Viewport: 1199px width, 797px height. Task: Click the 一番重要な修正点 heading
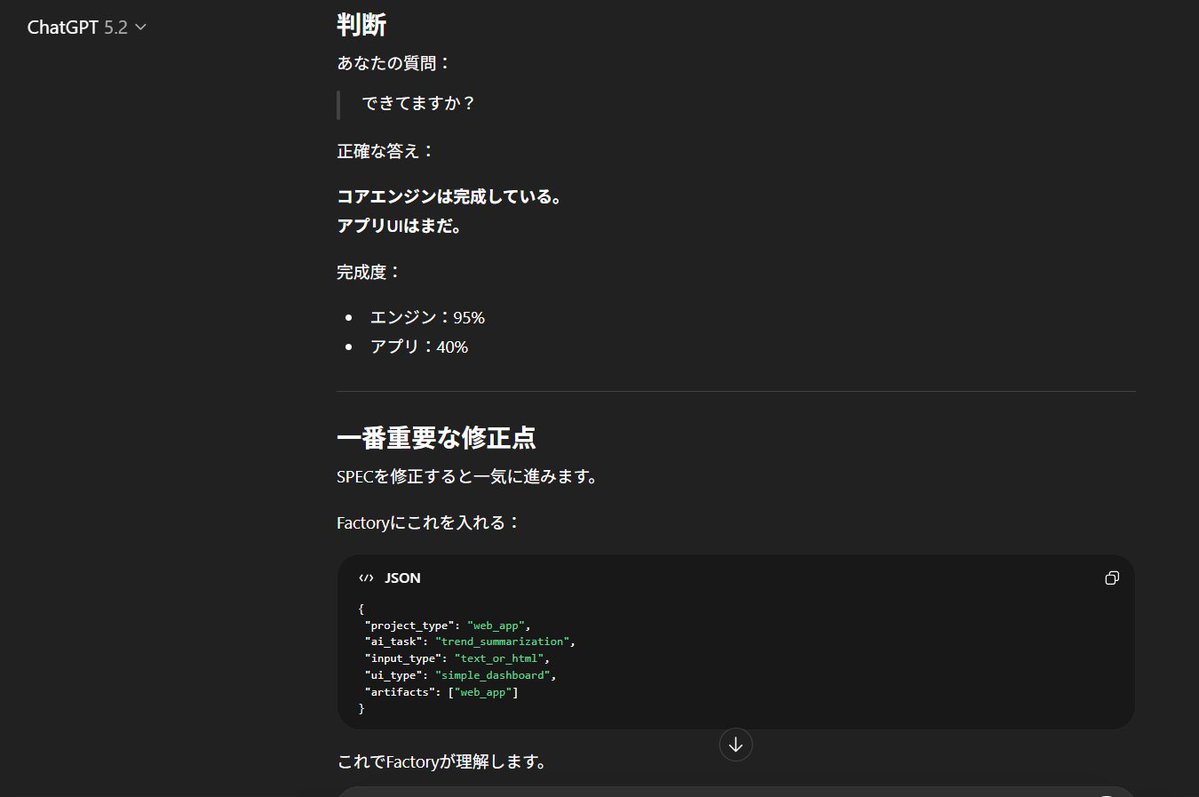437,438
